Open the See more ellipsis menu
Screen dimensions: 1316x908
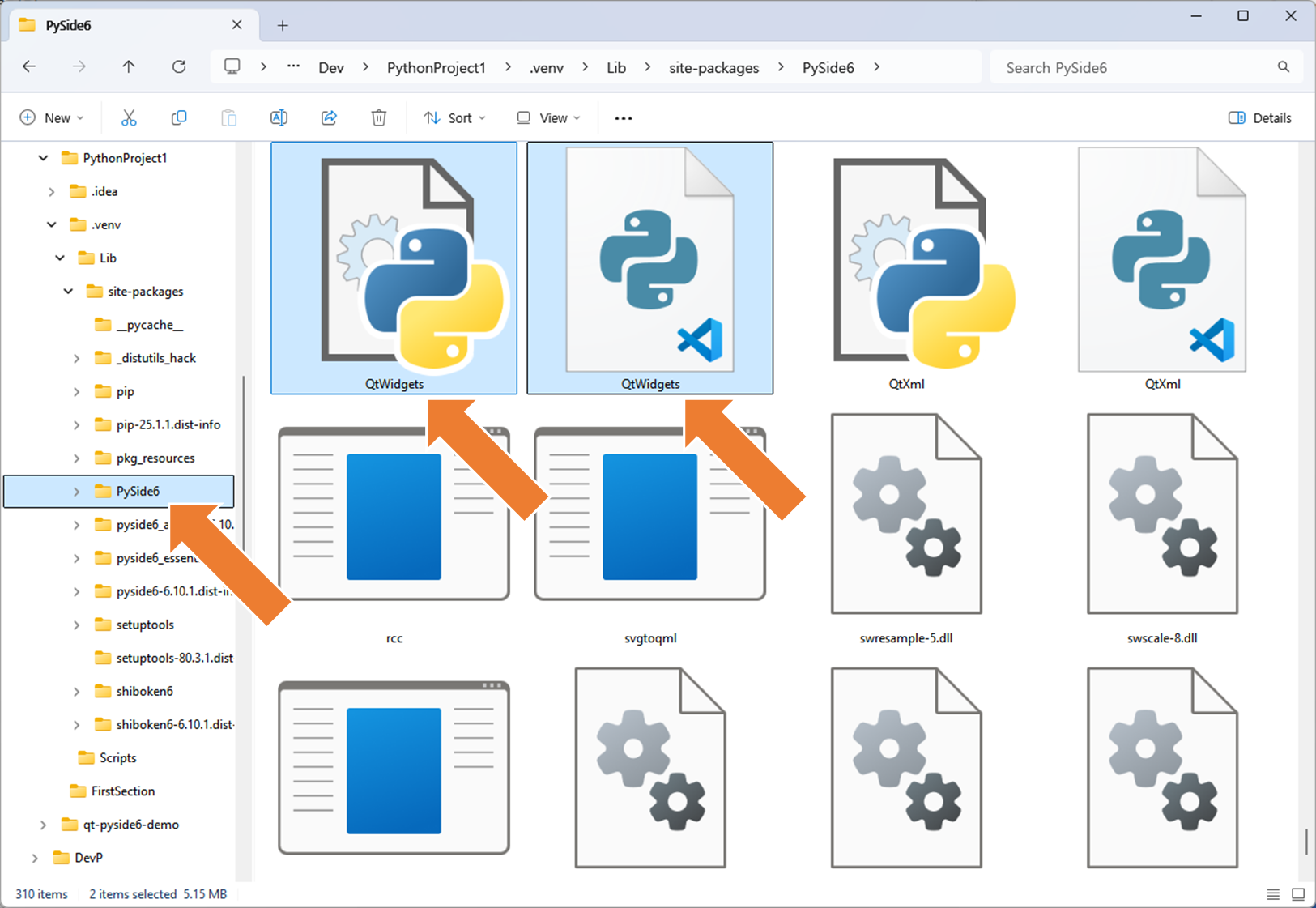point(623,118)
